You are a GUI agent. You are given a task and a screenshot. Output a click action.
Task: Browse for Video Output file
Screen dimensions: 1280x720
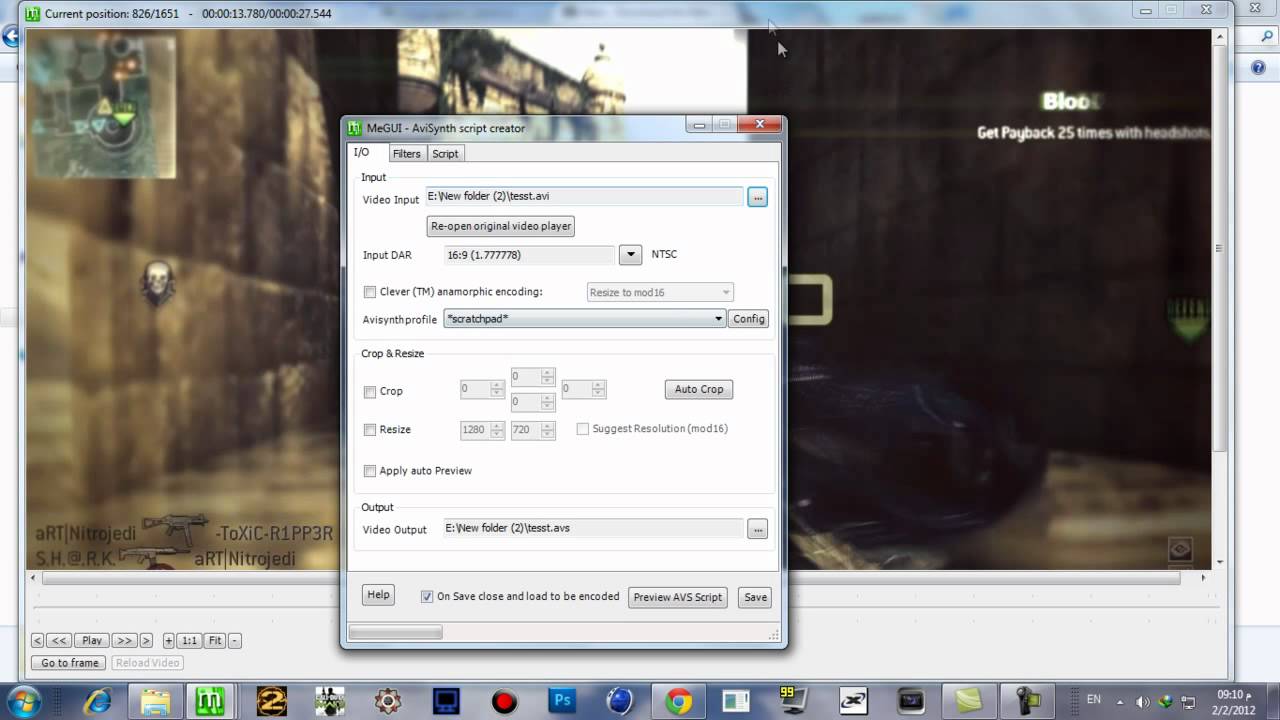757,529
